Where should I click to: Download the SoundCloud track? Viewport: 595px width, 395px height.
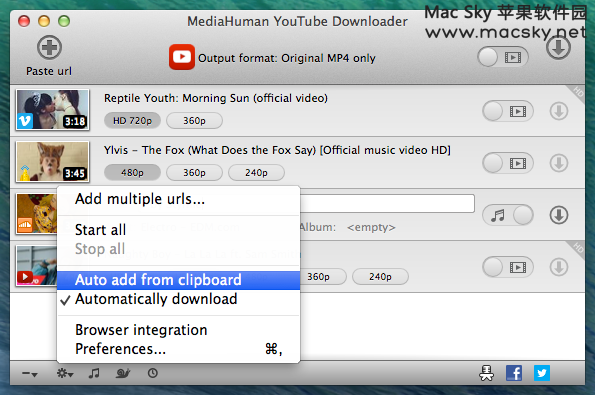coord(559,215)
